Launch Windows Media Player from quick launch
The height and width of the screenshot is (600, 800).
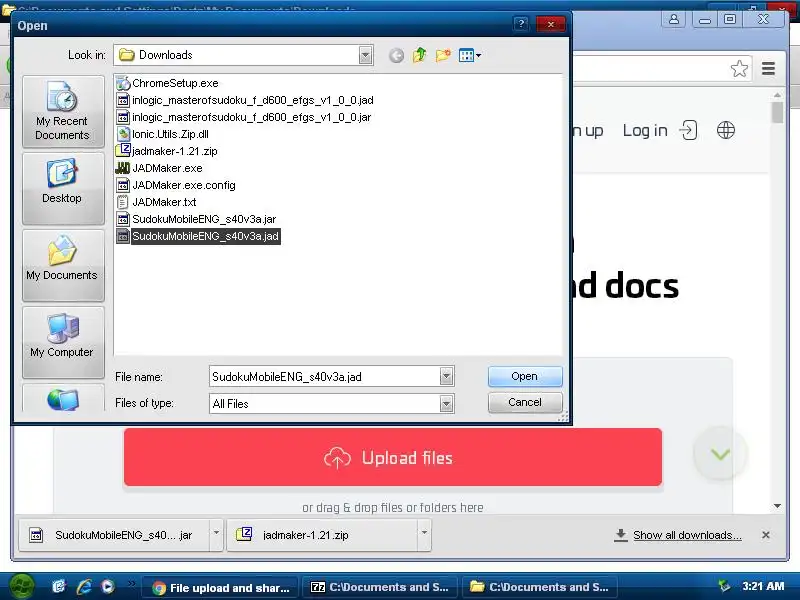coord(108,587)
